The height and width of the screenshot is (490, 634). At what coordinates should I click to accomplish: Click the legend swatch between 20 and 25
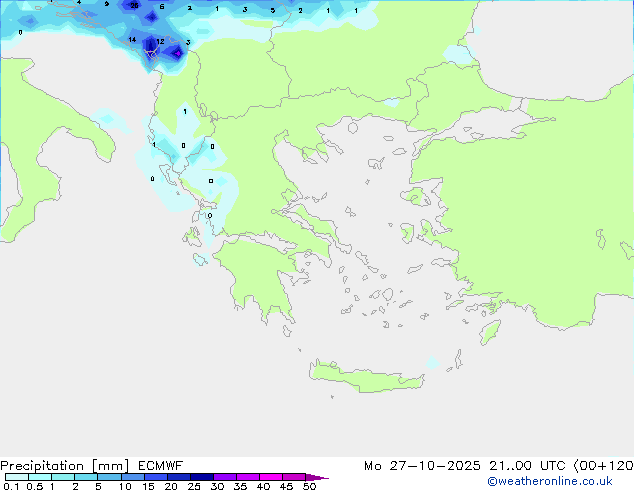(179, 477)
